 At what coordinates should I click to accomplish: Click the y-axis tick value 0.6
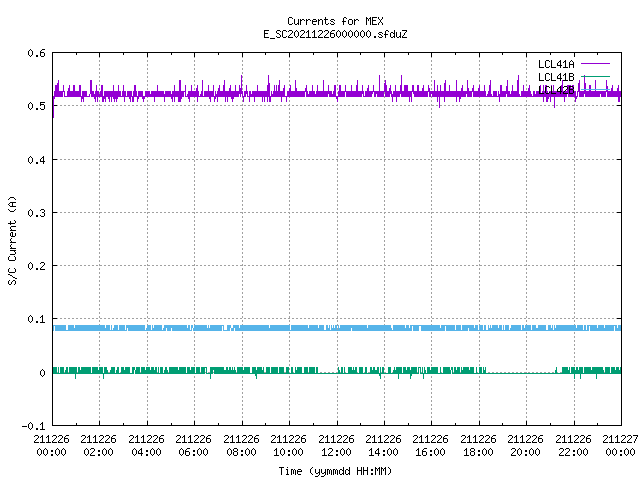(x=36, y=53)
